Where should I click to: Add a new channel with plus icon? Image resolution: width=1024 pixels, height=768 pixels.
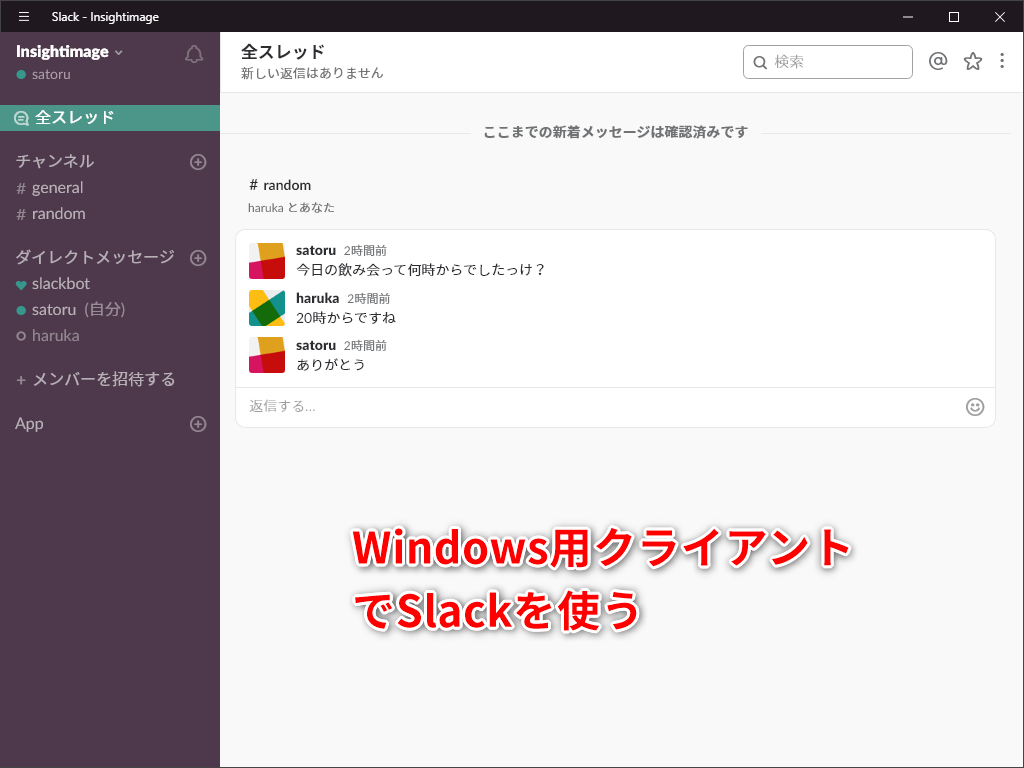coord(198,162)
